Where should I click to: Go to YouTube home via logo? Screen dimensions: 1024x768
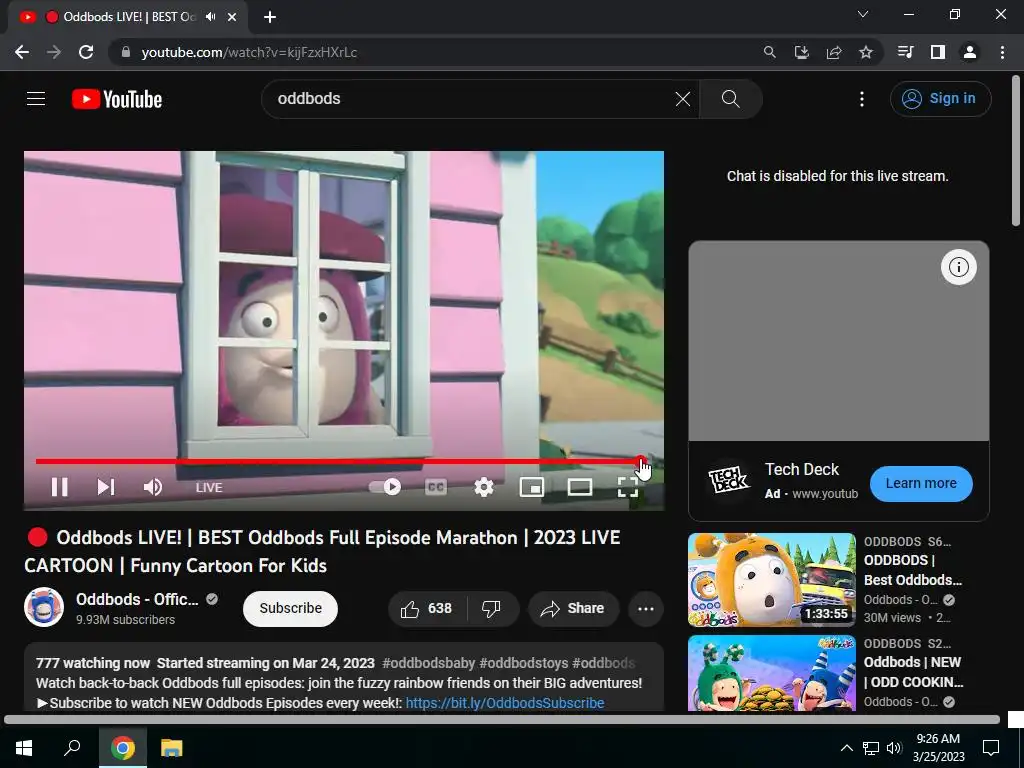coord(117,99)
